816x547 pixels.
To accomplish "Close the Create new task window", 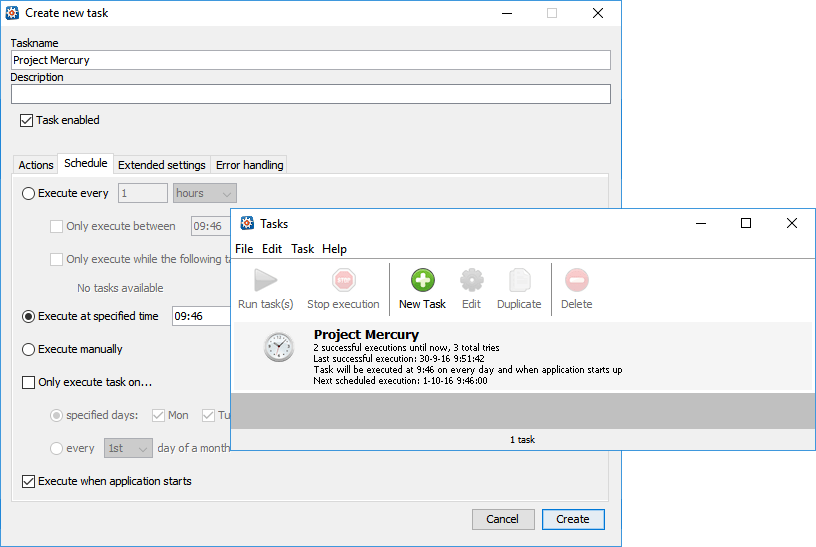I will 598,13.
